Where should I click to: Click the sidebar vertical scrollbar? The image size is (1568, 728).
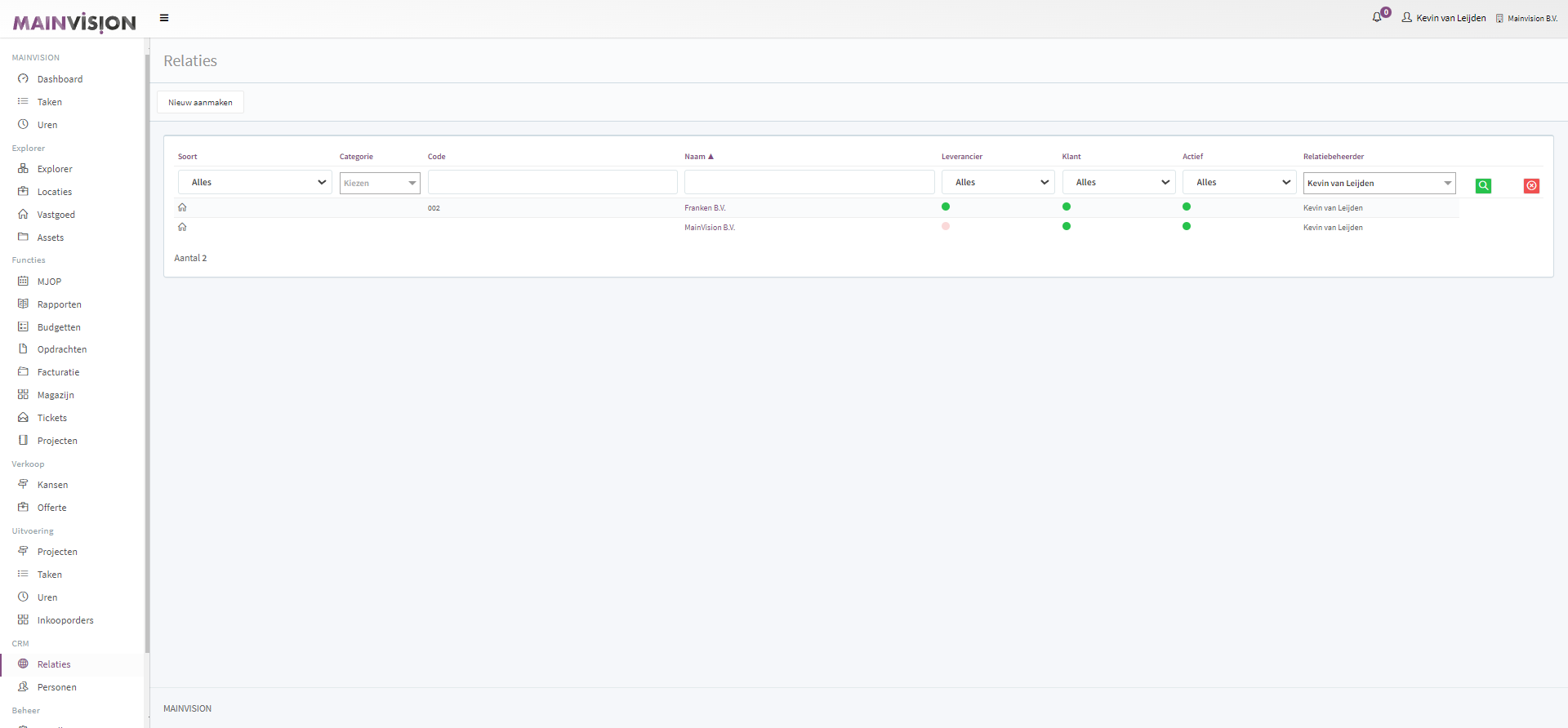point(147,353)
